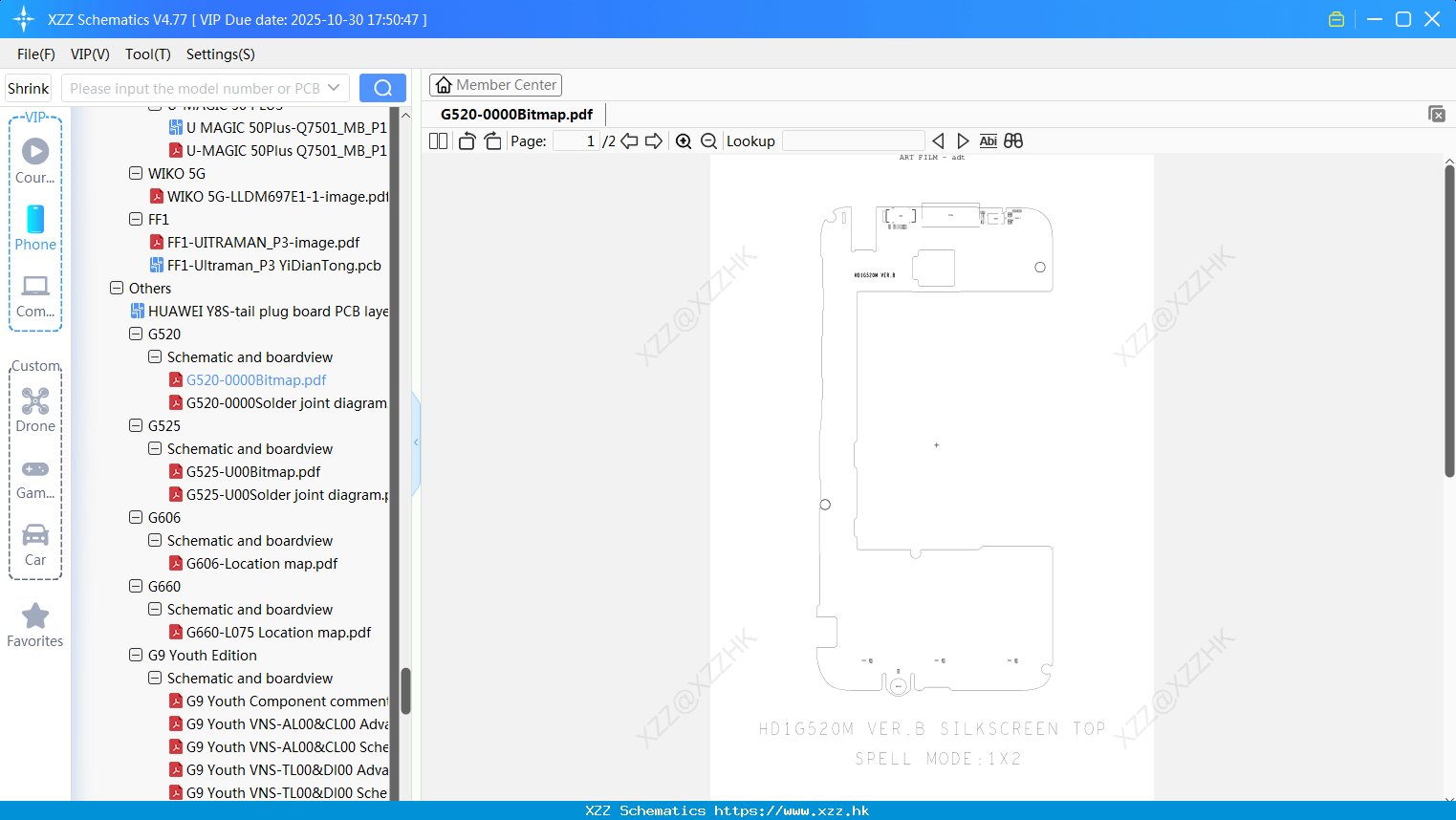The width and height of the screenshot is (1456, 820).
Task: Collapse the G520 node
Action: point(136,334)
